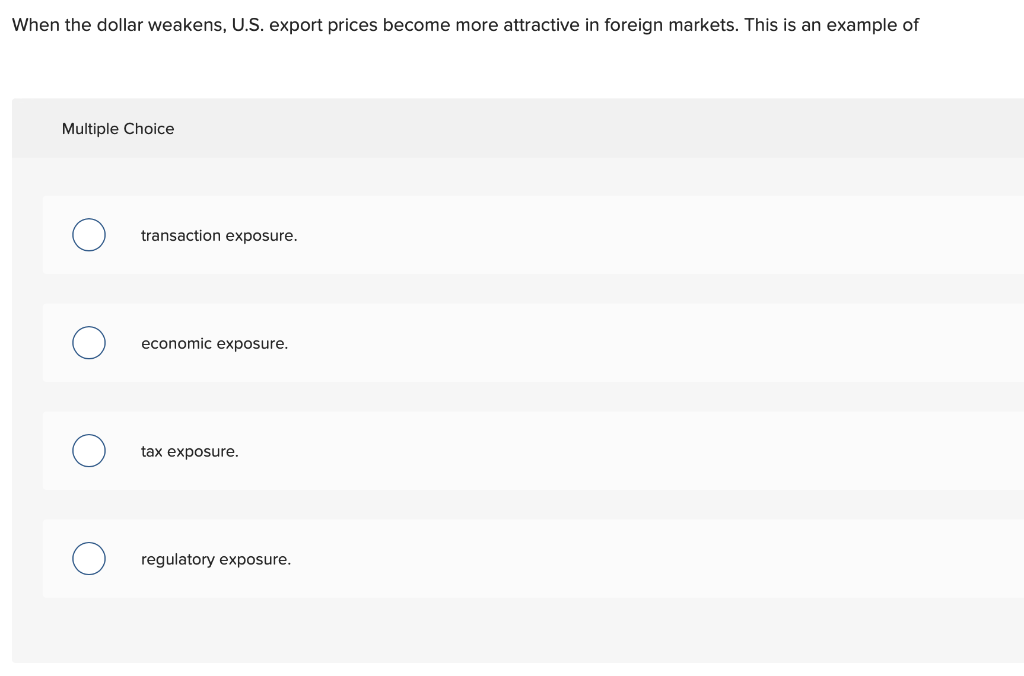1024x676 pixels.
Task: Click the gray header bar area
Action: pos(500,128)
